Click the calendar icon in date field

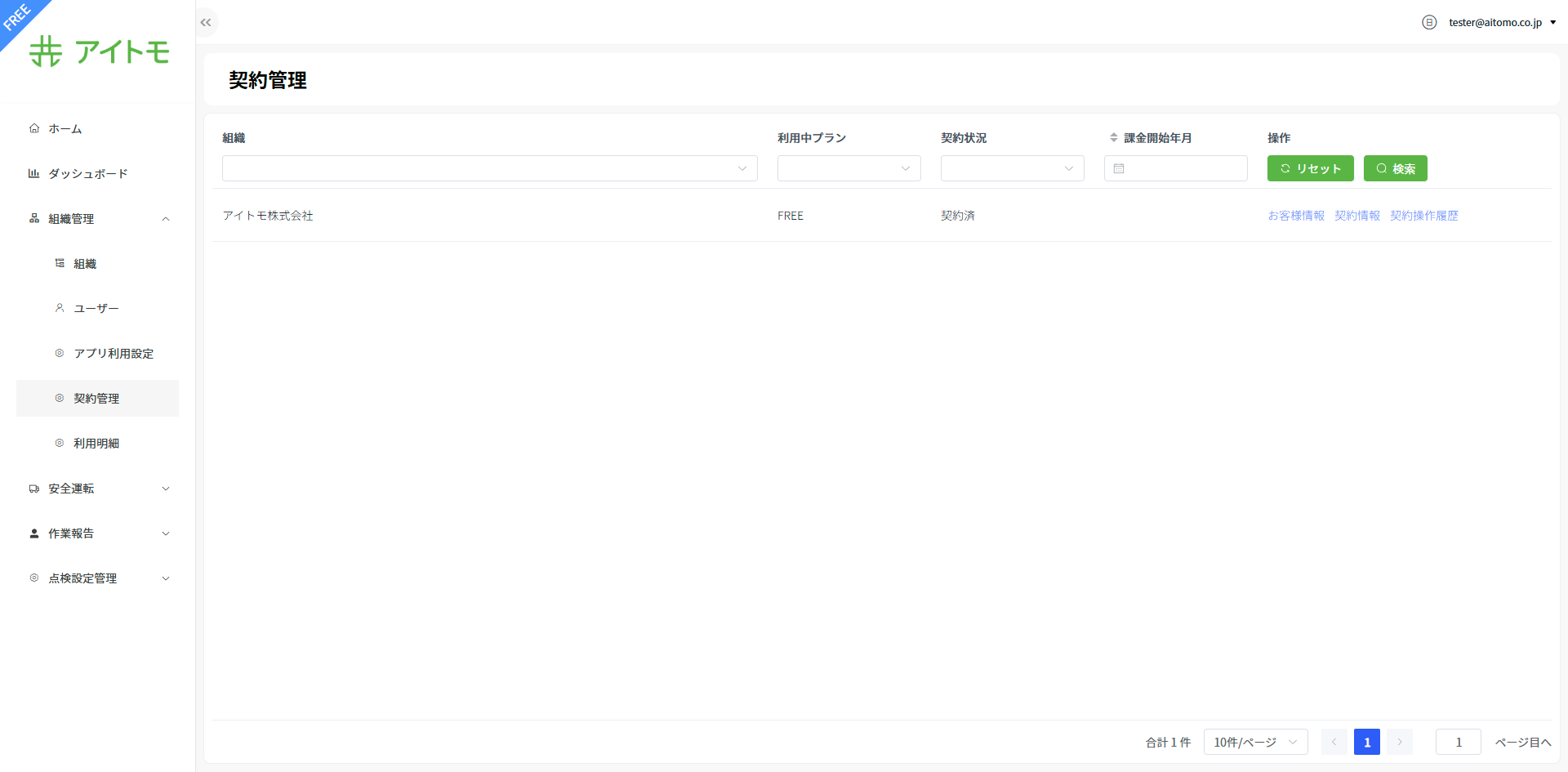pyautogui.click(x=1119, y=169)
